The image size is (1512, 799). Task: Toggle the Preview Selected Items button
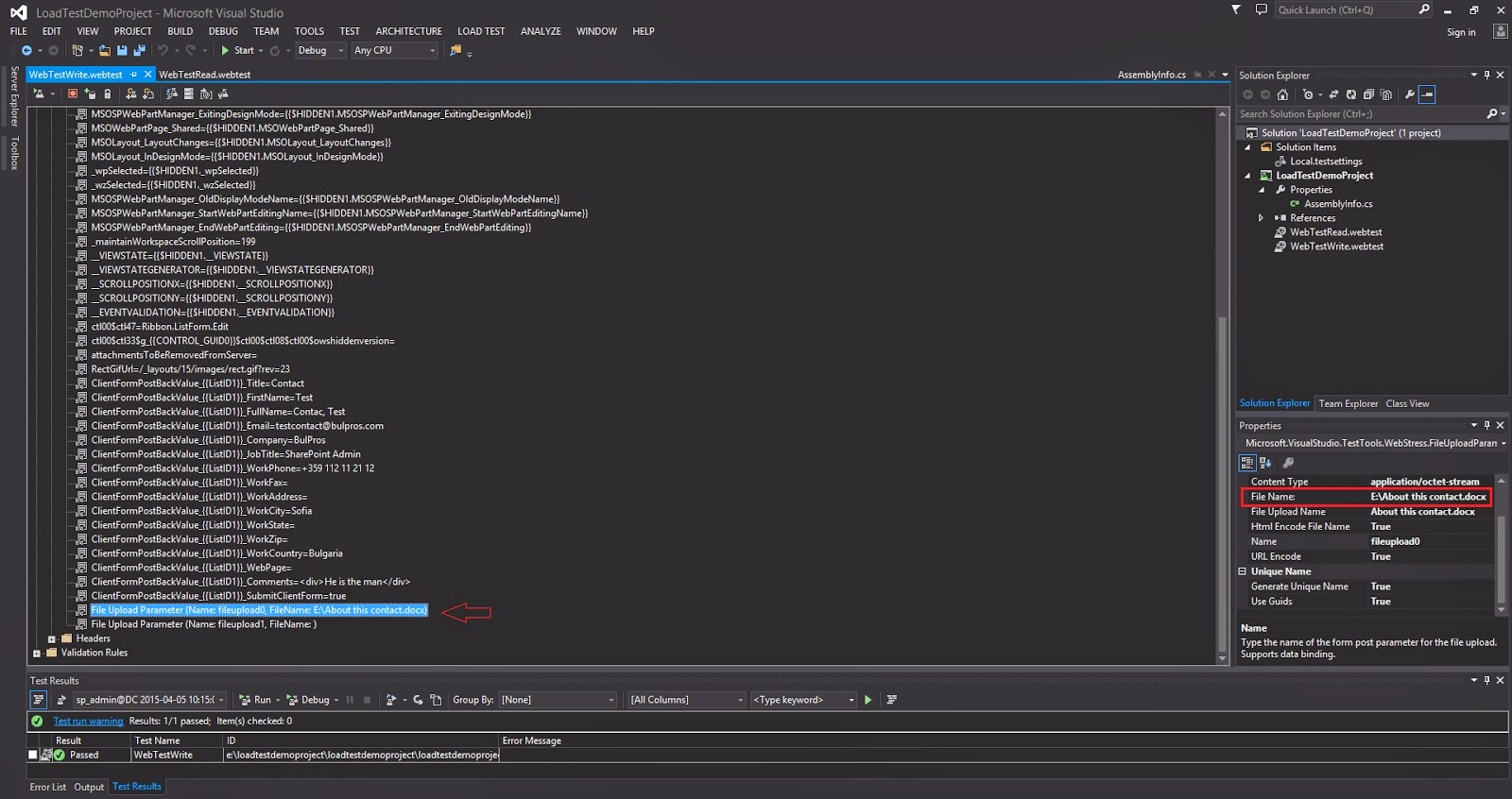(x=1427, y=94)
